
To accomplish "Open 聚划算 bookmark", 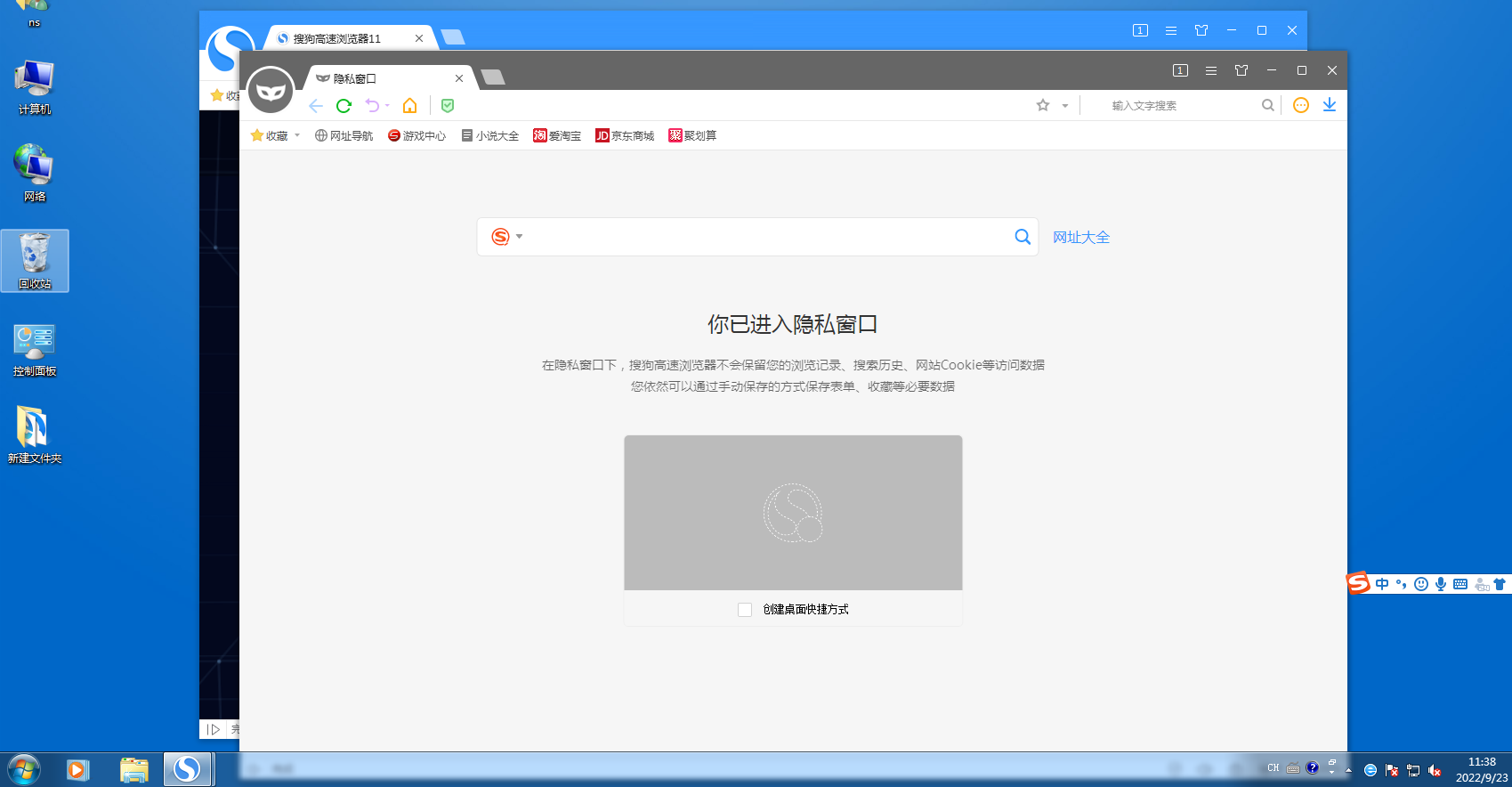I will pos(692,135).
